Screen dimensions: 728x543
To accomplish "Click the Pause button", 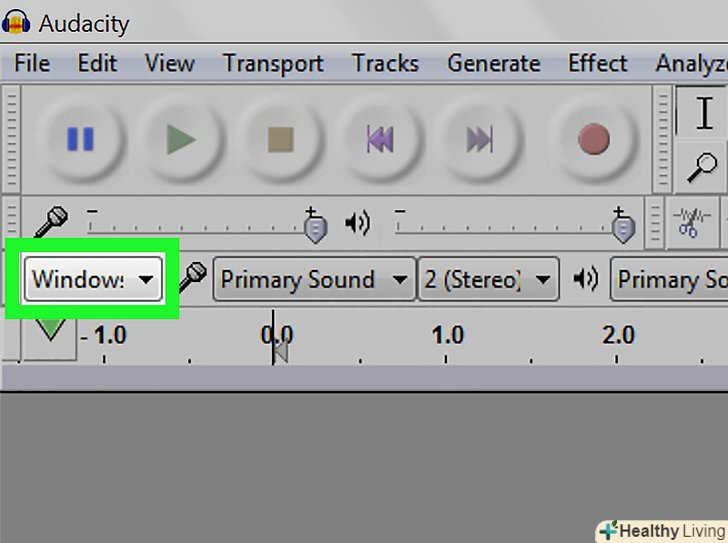I will pos(80,139).
